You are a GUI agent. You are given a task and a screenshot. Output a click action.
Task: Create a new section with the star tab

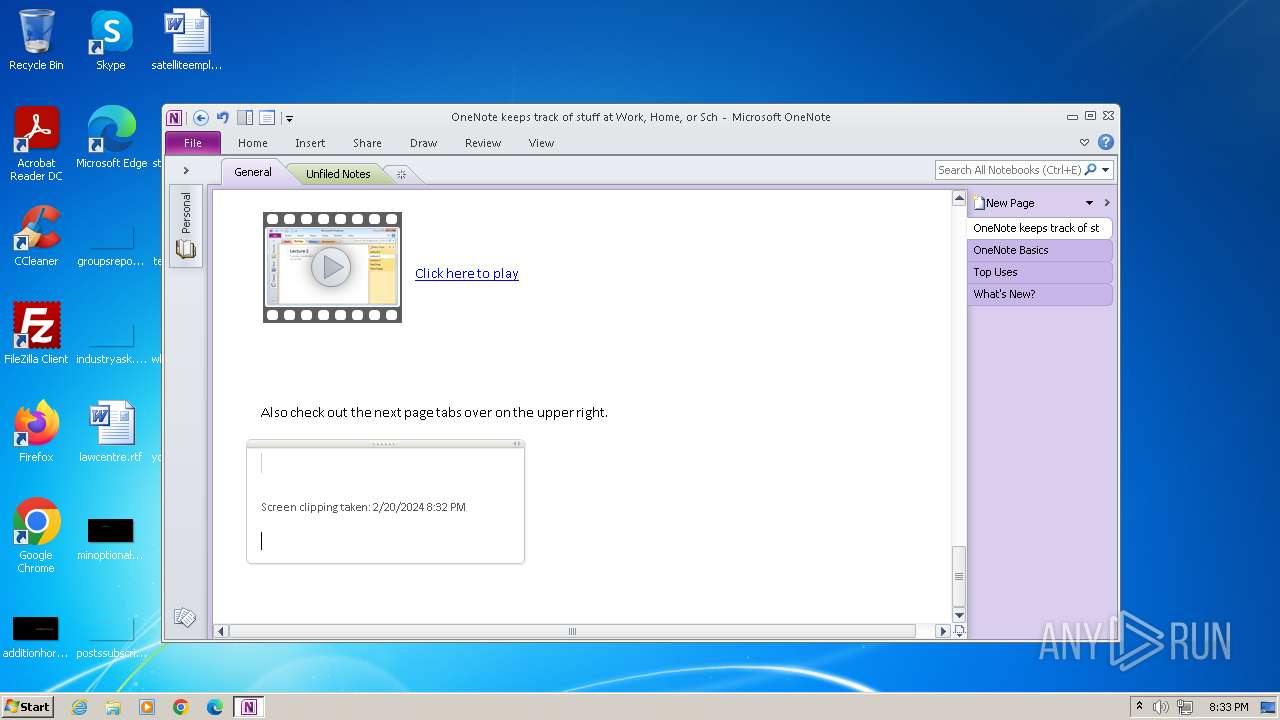(401, 174)
